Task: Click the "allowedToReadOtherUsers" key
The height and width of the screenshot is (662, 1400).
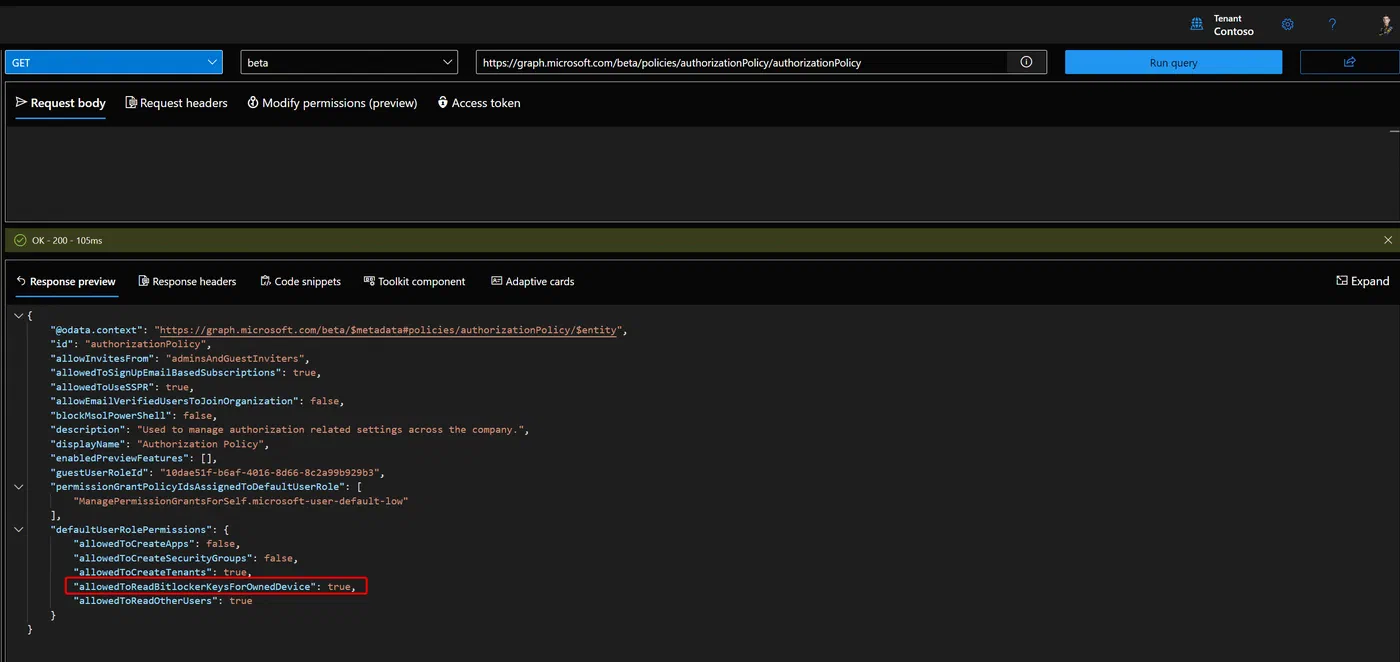Action: [147, 601]
